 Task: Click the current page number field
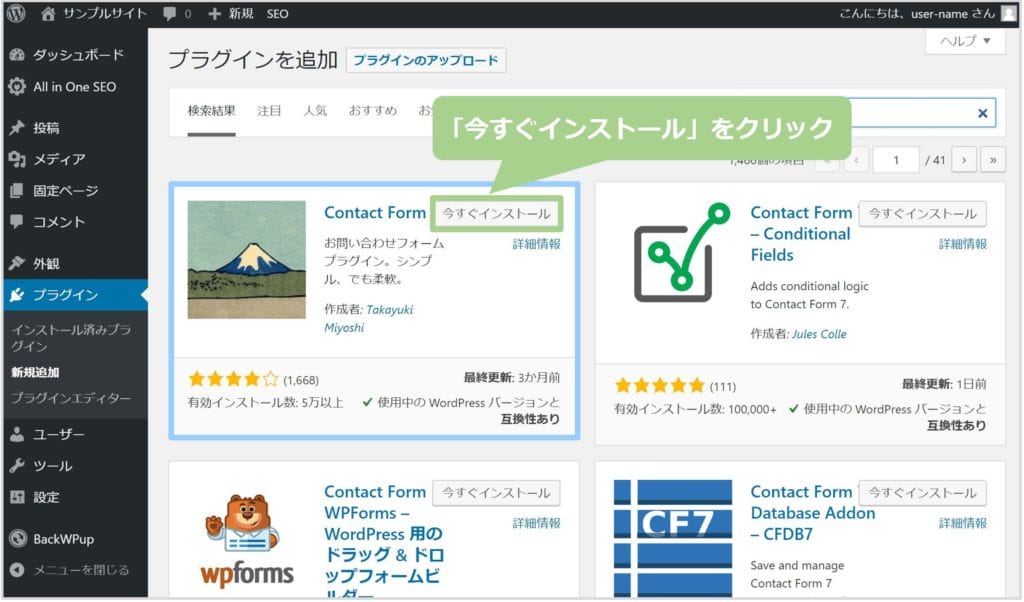tap(896, 160)
